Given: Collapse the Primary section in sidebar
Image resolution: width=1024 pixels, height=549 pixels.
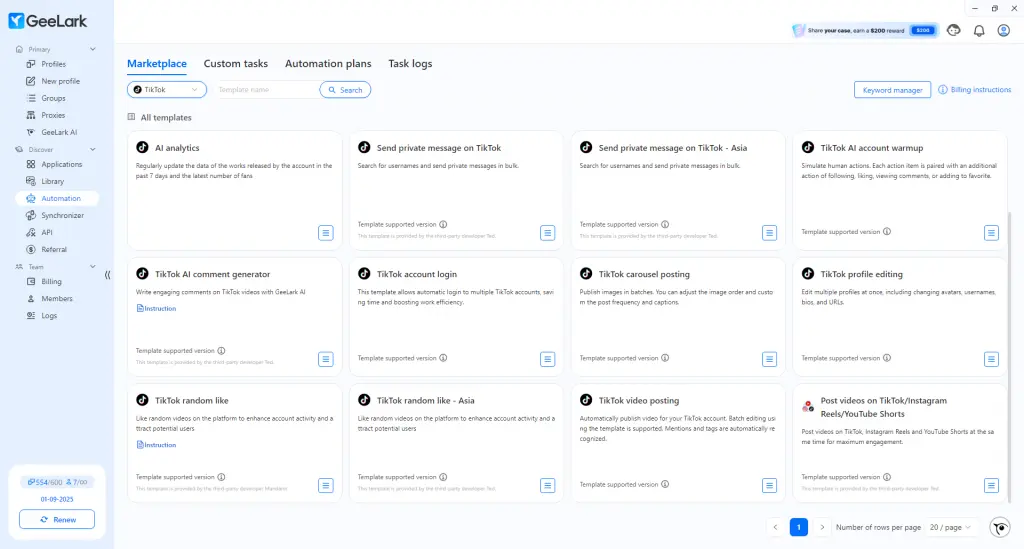Looking at the screenshot, I should (93, 49).
